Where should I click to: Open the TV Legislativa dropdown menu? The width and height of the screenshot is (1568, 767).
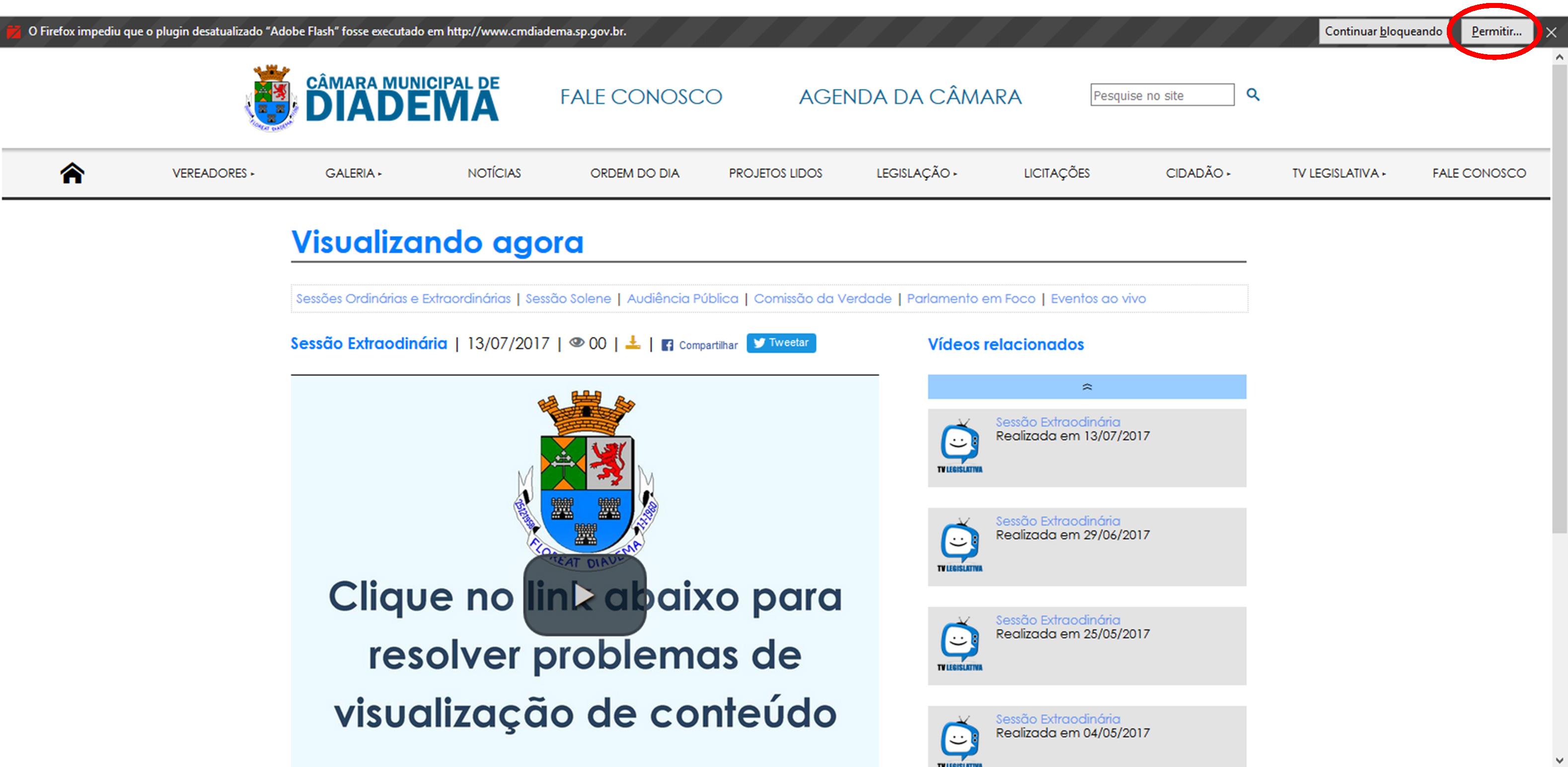click(1339, 173)
